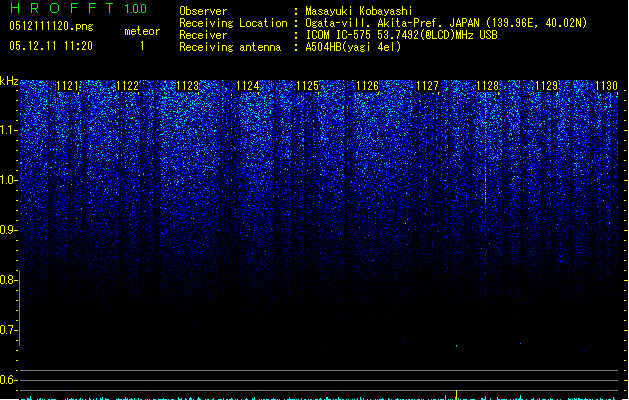Click the meteor count value 1
This screenshot has height=400, width=629.
(142, 46)
